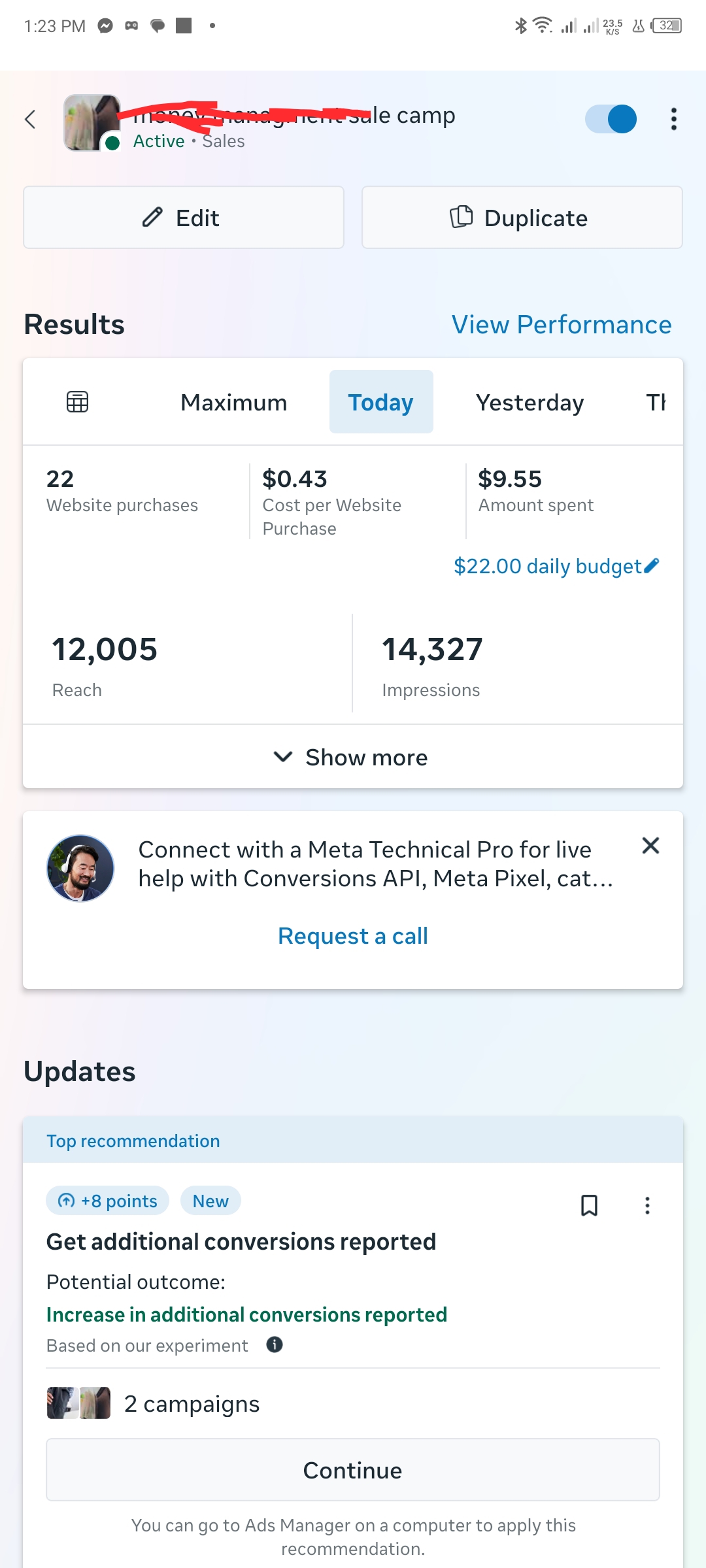Tap the Messenger notification icon in status bar
706x1568 pixels.
pos(105,26)
